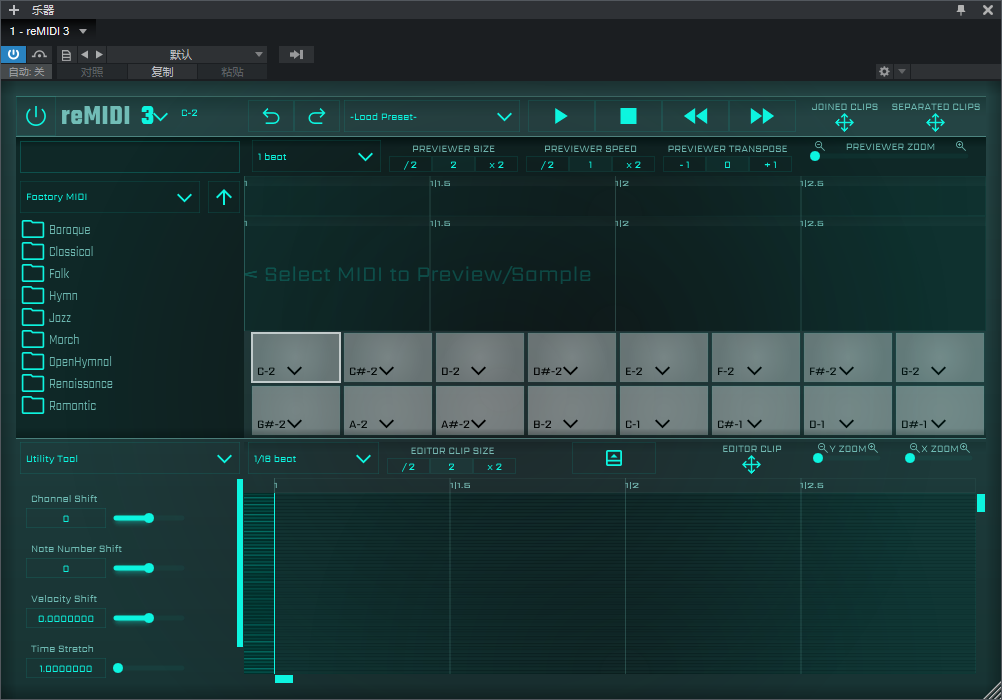Click the rewind double-arrow button
The width and height of the screenshot is (1002, 700).
[x=695, y=116]
